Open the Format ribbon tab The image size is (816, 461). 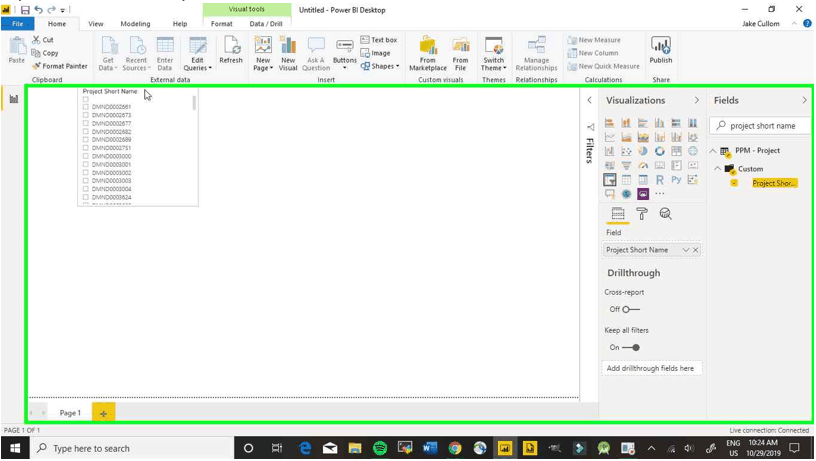[x=221, y=23]
